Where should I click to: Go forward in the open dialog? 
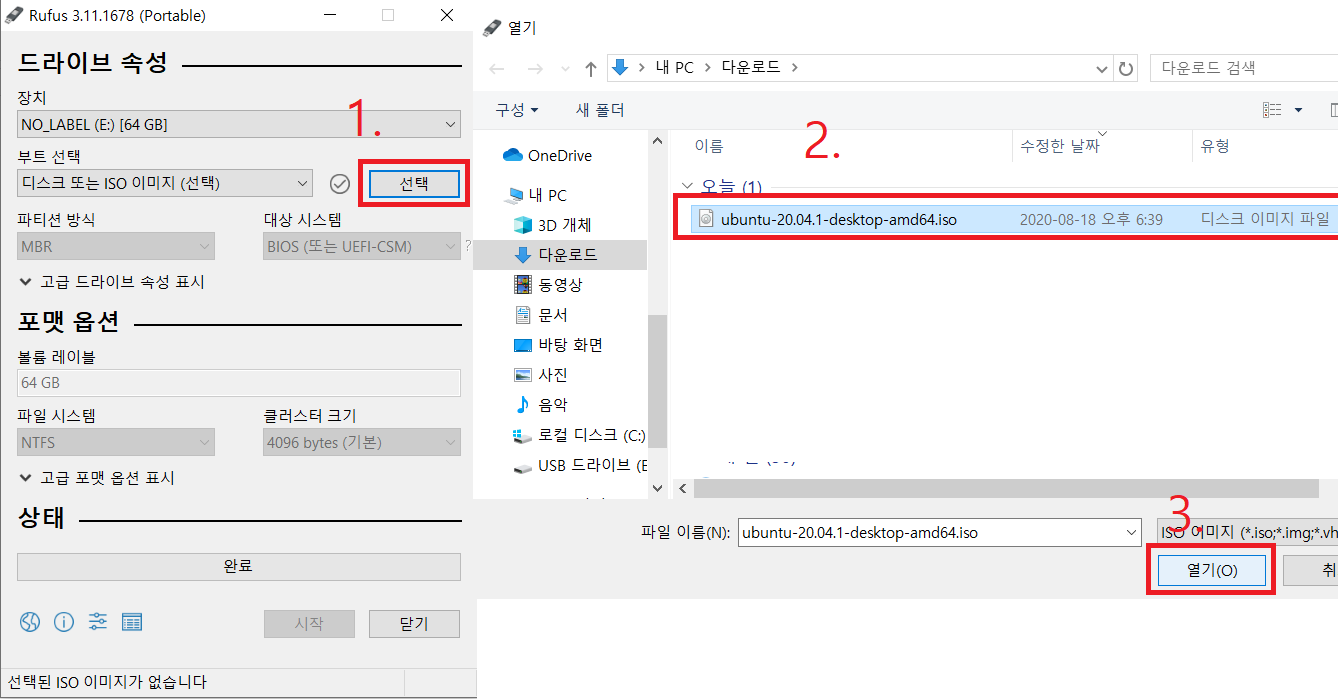(x=536, y=68)
